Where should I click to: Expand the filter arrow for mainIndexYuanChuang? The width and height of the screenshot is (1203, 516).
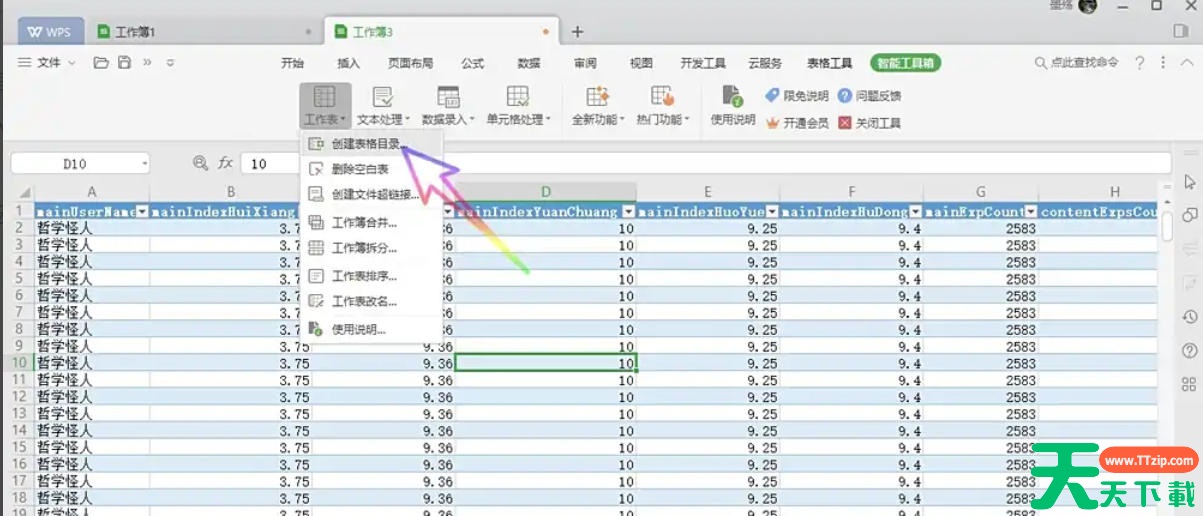click(628, 211)
